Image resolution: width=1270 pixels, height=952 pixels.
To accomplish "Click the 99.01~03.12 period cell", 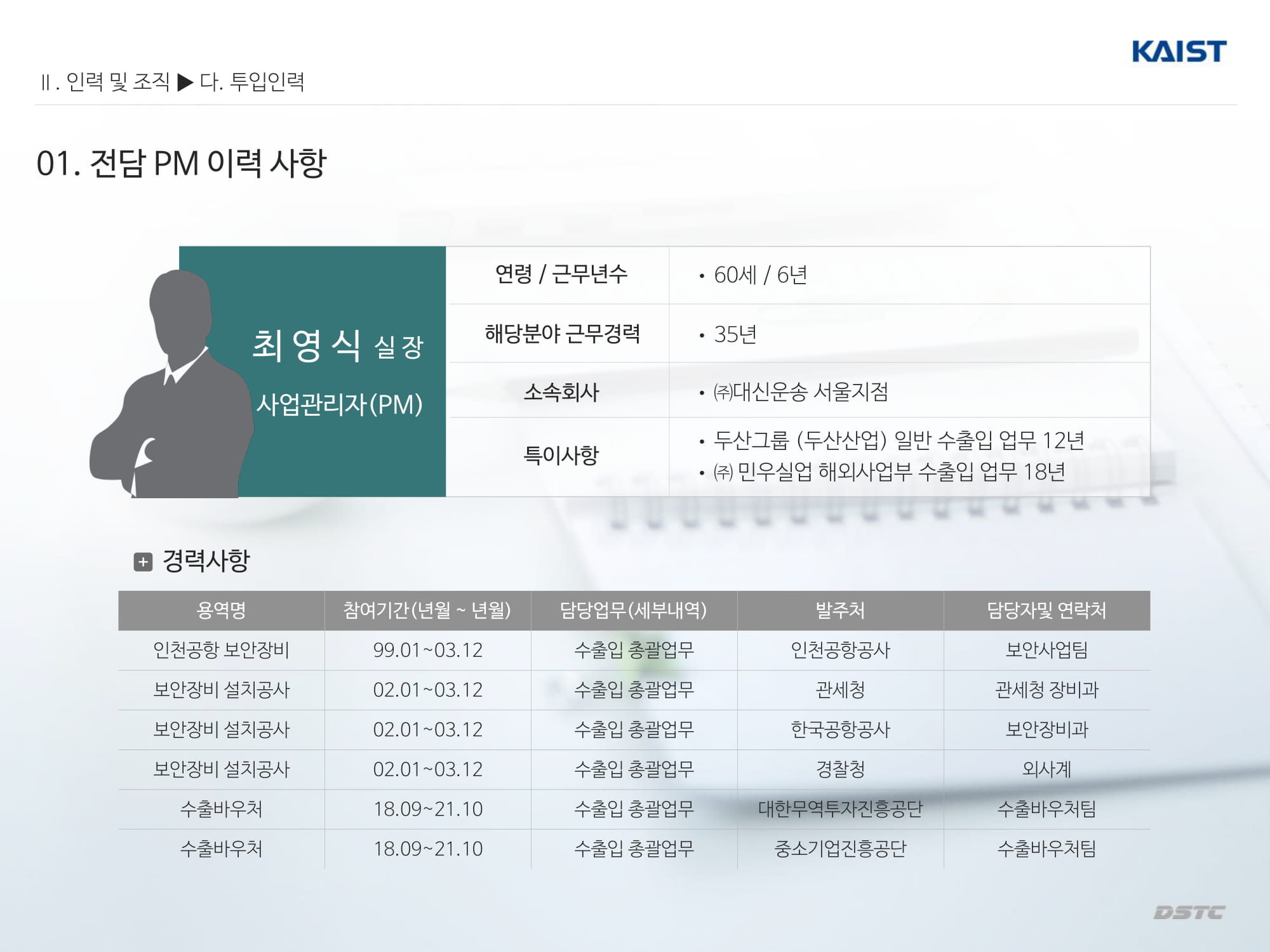I will [427, 650].
